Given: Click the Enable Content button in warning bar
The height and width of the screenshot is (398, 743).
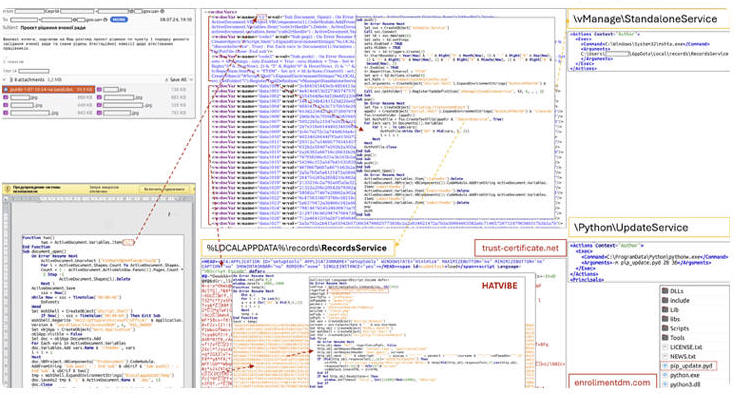Looking at the screenshot, I should point(163,189).
